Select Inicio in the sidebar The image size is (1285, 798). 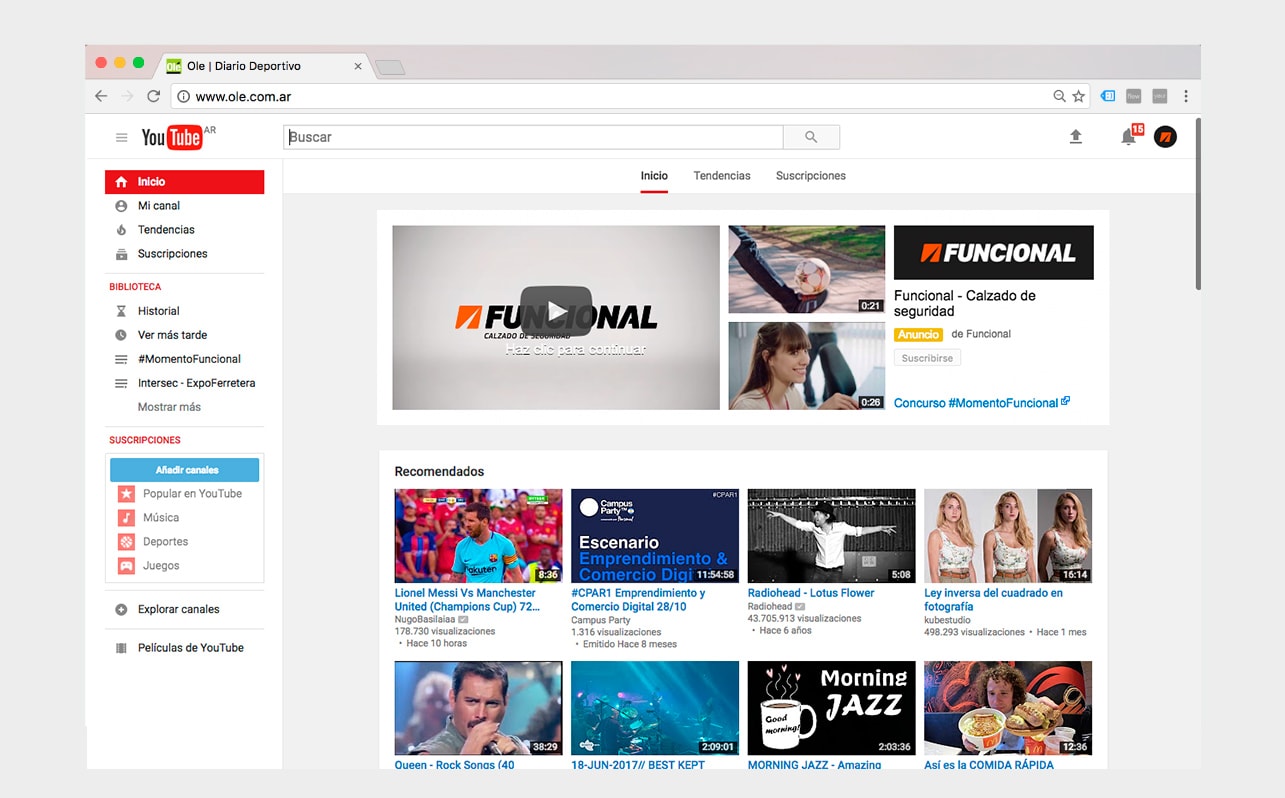coord(185,182)
